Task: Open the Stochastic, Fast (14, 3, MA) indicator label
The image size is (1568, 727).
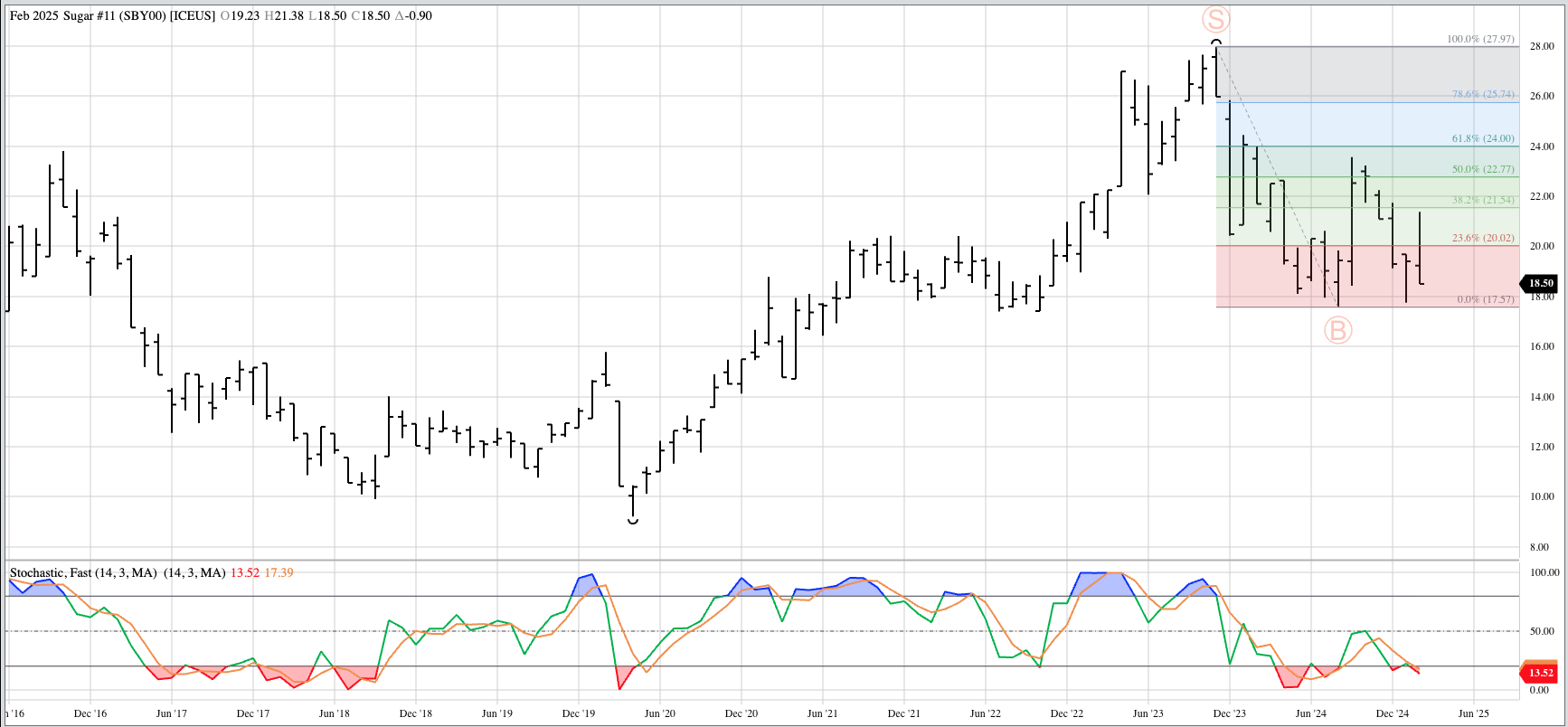Action: (83, 572)
